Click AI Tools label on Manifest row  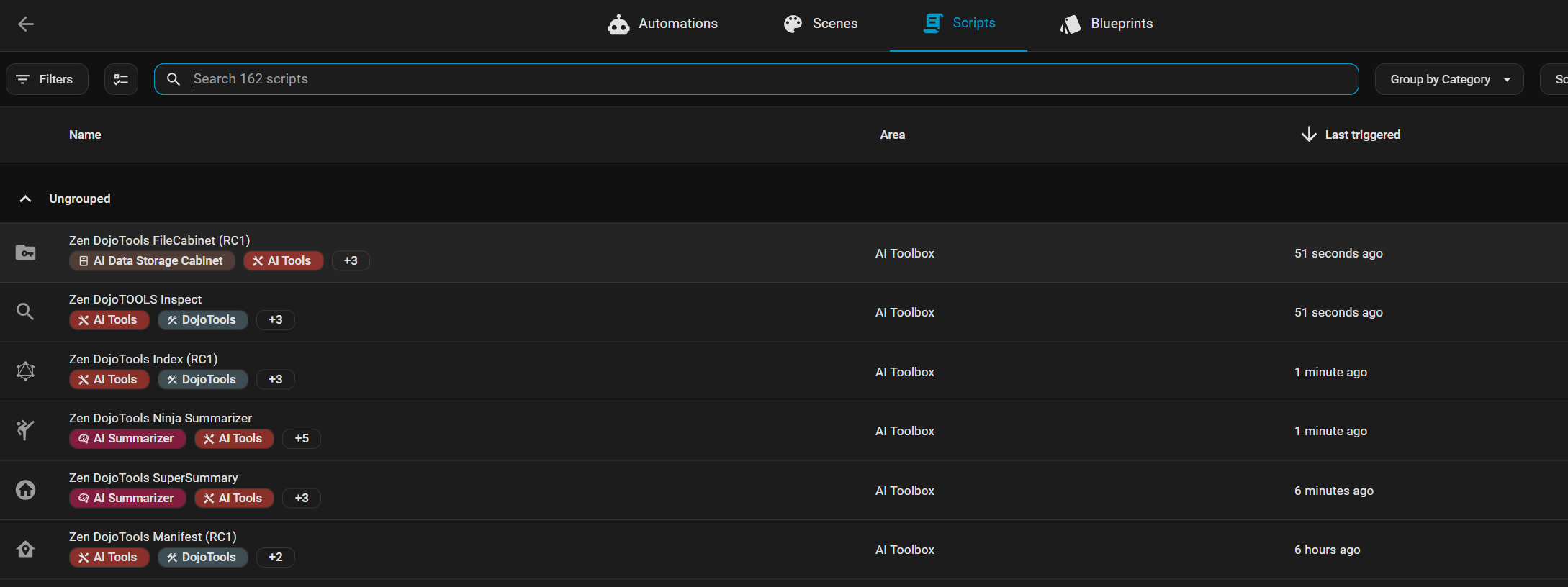[x=109, y=557]
